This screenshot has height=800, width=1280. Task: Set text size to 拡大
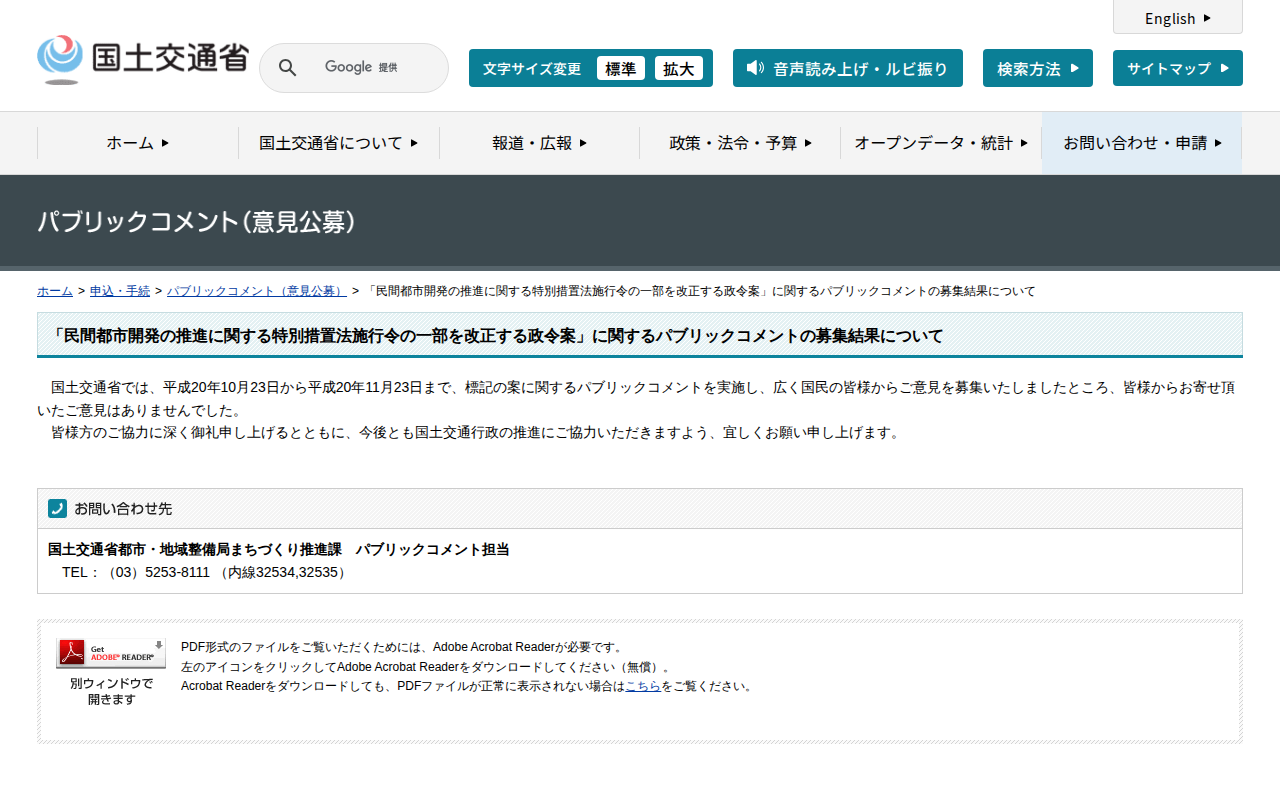(x=678, y=68)
